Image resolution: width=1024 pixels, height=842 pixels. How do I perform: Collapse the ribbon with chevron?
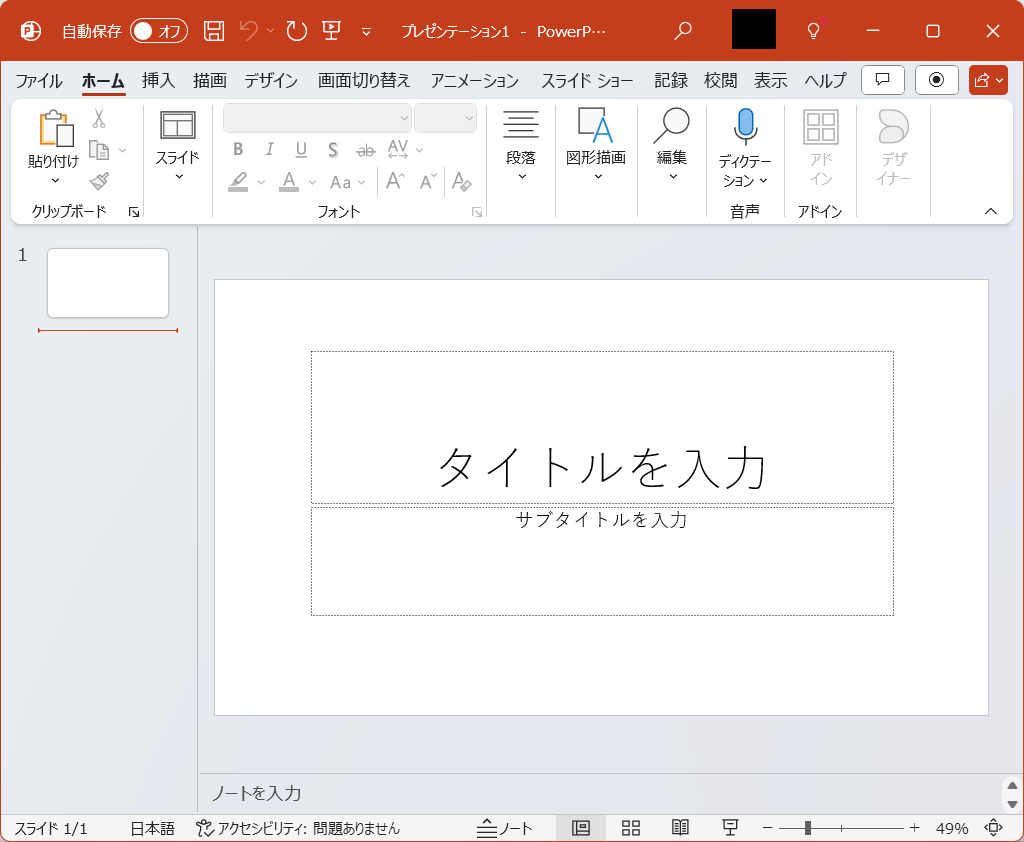tap(991, 211)
